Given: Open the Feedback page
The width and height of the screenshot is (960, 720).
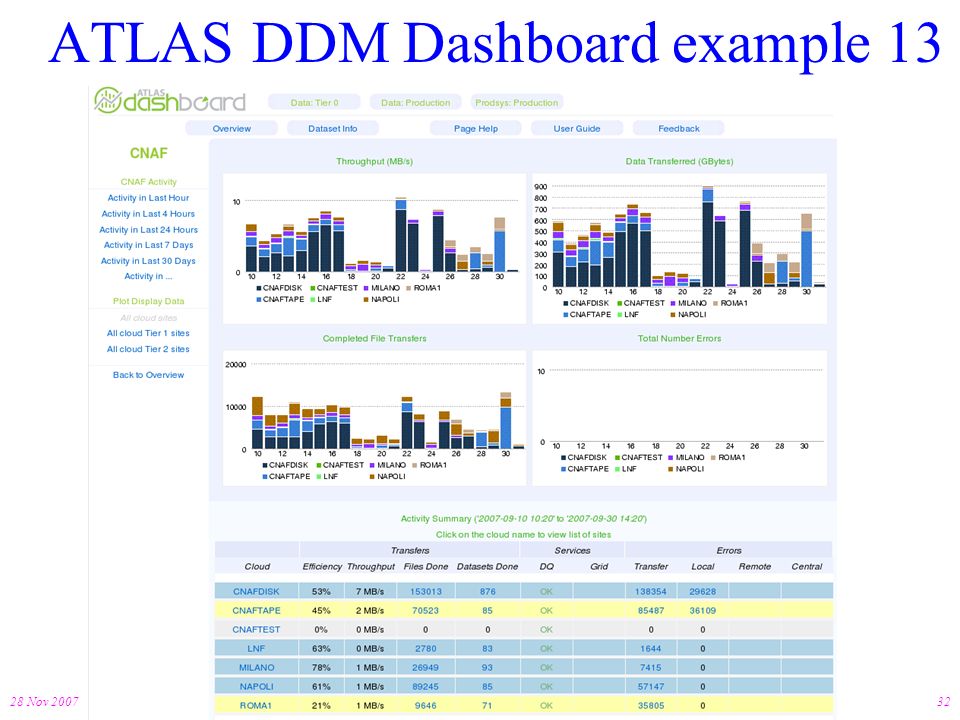Looking at the screenshot, I should [678, 128].
